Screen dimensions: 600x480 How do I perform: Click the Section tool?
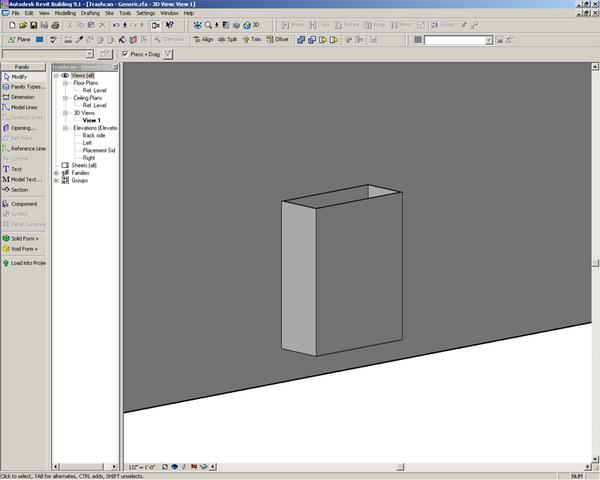tap(19, 189)
